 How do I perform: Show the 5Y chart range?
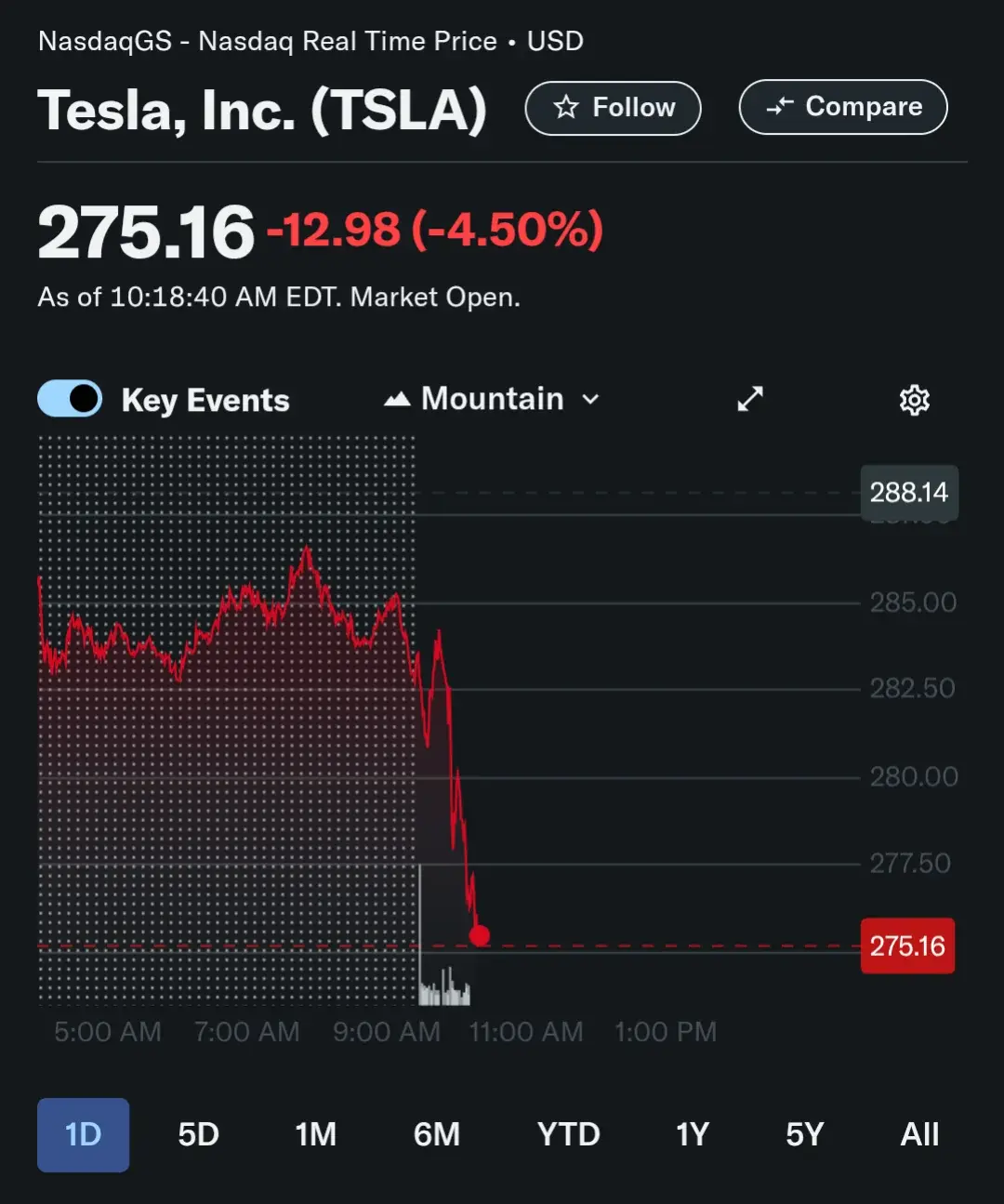(805, 1134)
